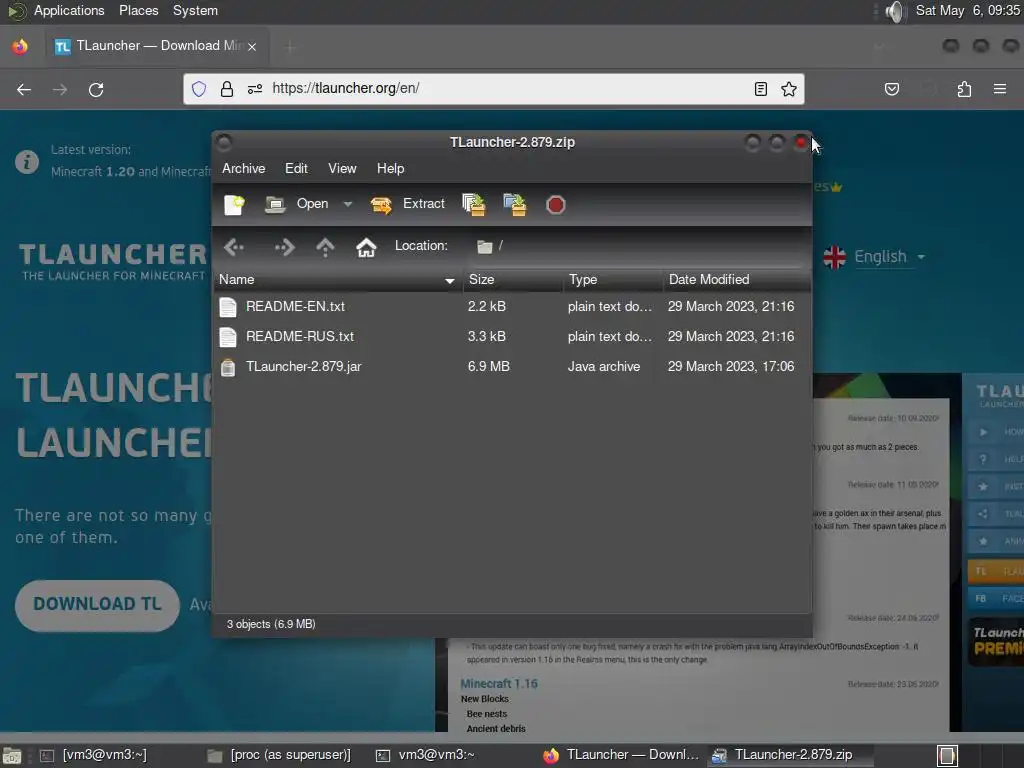The width and height of the screenshot is (1024, 768).
Task: Bookmark this page with star icon
Action: [x=789, y=89]
